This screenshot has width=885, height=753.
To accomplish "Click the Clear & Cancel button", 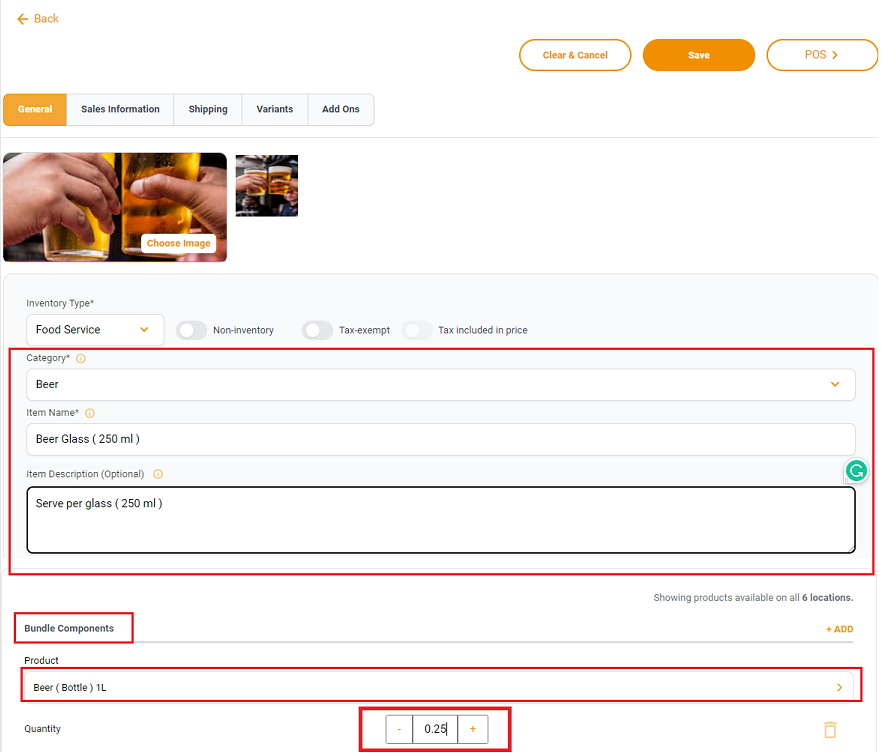I will 575,55.
